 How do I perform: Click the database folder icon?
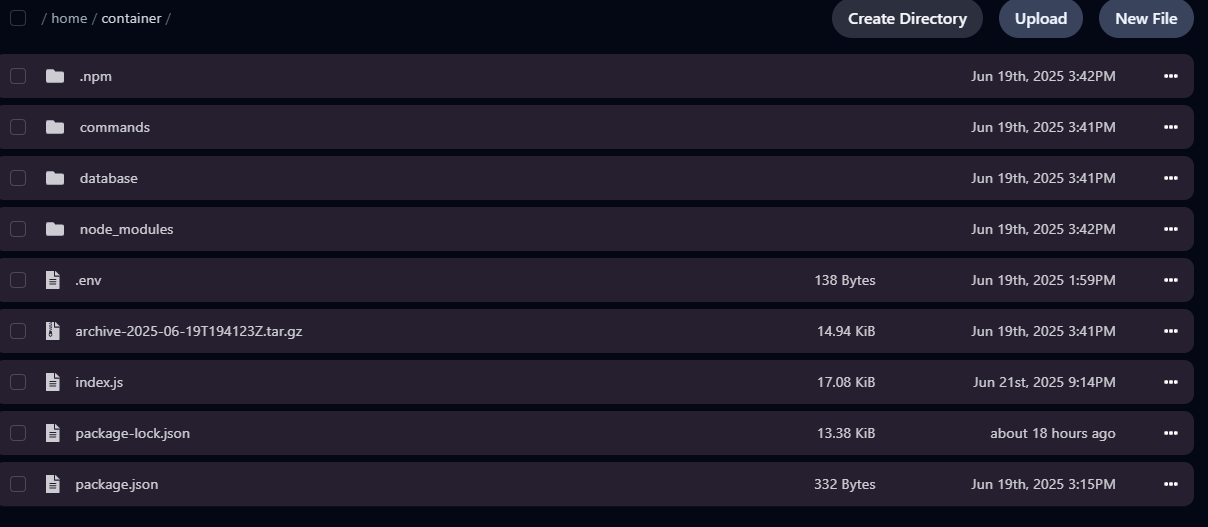pyautogui.click(x=55, y=178)
